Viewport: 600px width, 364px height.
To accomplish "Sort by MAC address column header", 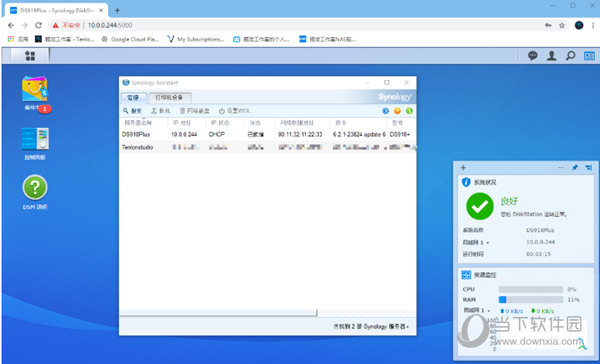I will 297,123.
